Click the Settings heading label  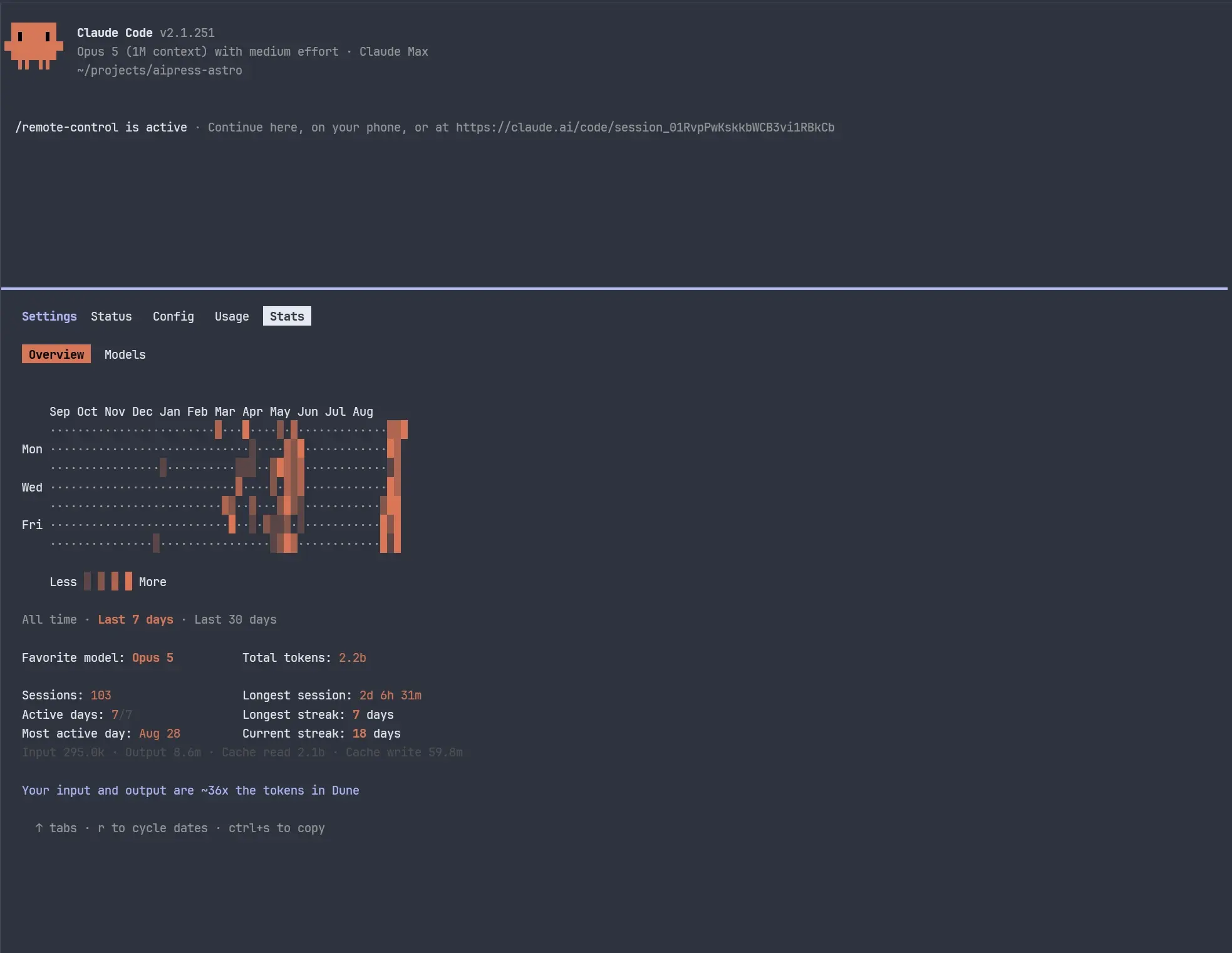(49, 316)
